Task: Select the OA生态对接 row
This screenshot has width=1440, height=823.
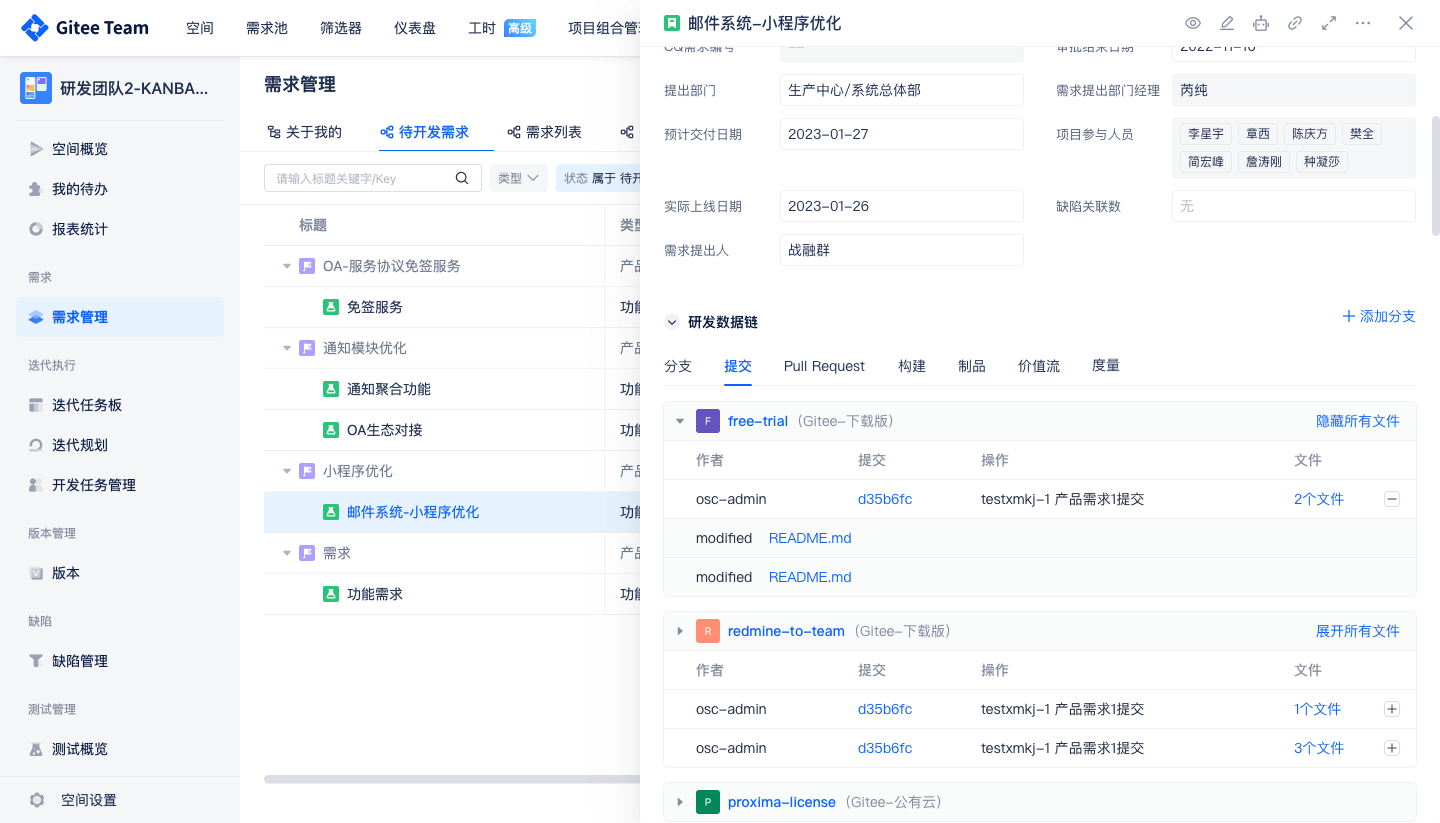Action: tap(452, 430)
